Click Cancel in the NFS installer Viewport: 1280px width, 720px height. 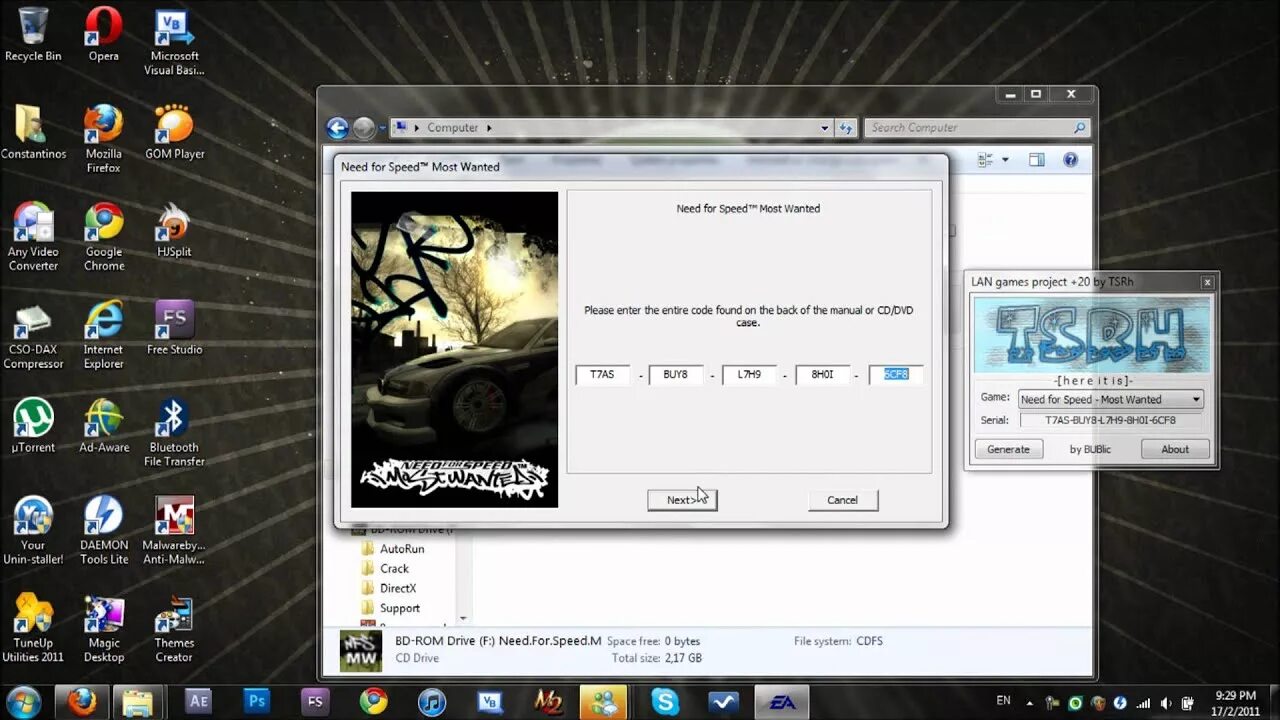point(843,500)
